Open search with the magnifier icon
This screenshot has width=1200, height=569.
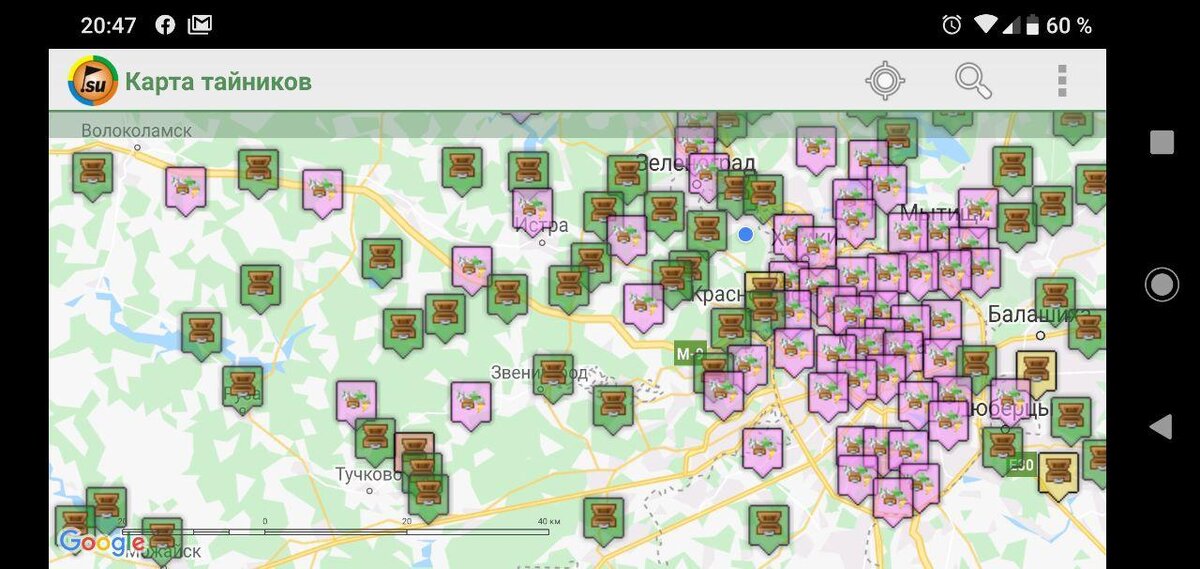click(x=973, y=80)
